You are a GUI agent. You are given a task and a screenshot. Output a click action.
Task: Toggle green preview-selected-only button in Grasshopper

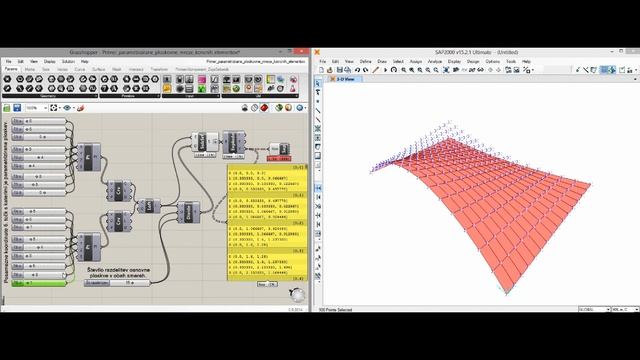(279, 108)
